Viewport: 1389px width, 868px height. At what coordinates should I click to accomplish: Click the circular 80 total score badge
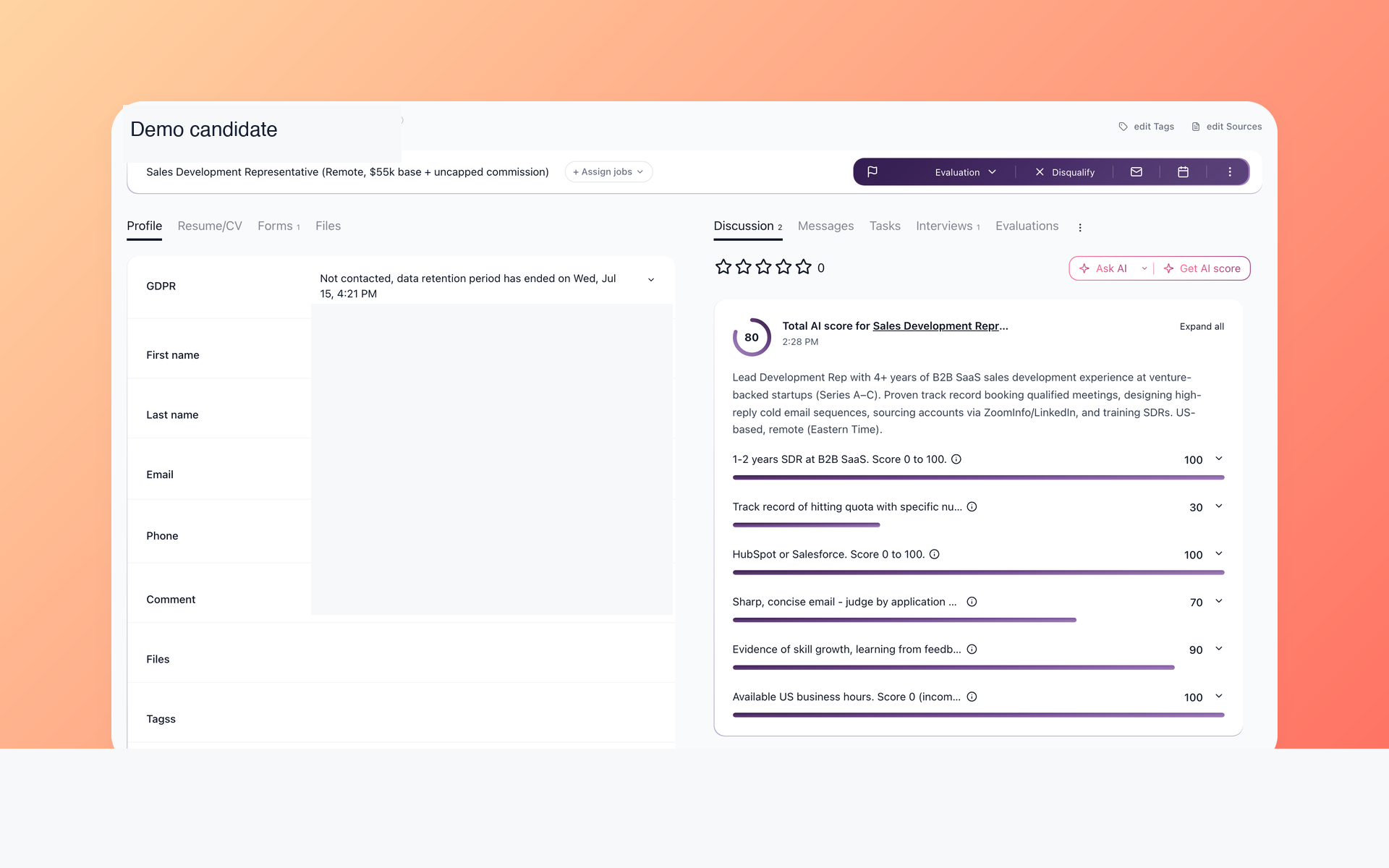[752, 337]
